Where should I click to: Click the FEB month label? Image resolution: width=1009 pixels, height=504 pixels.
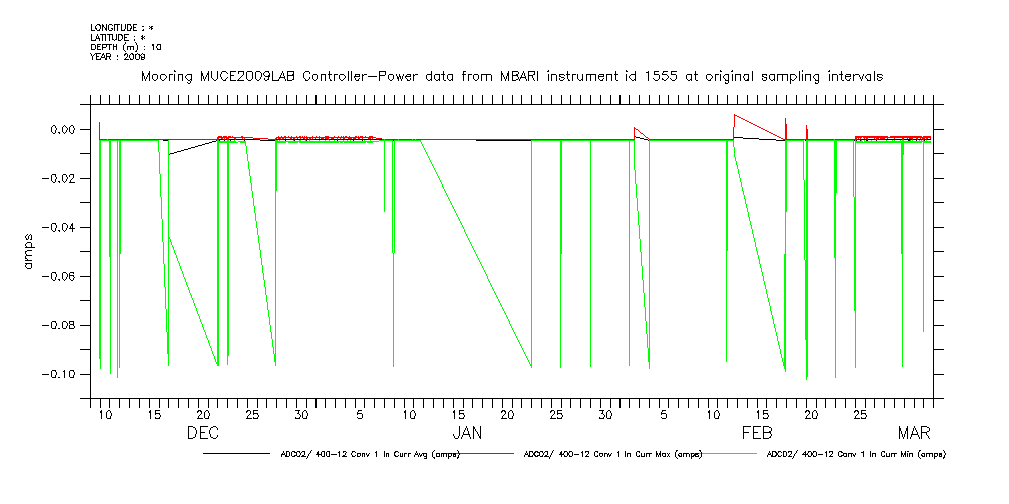point(758,433)
